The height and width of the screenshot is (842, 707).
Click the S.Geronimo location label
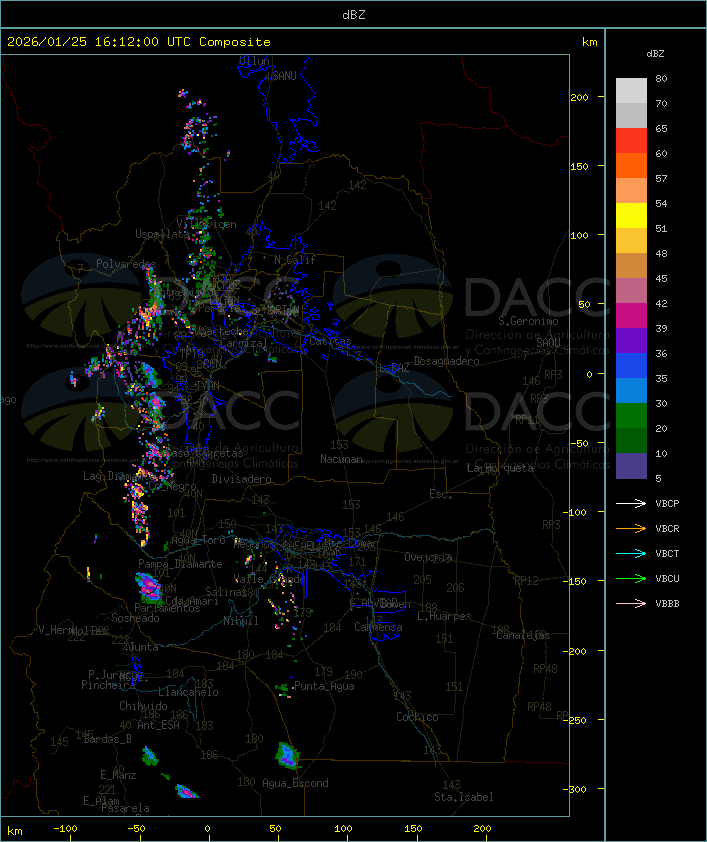point(528,322)
